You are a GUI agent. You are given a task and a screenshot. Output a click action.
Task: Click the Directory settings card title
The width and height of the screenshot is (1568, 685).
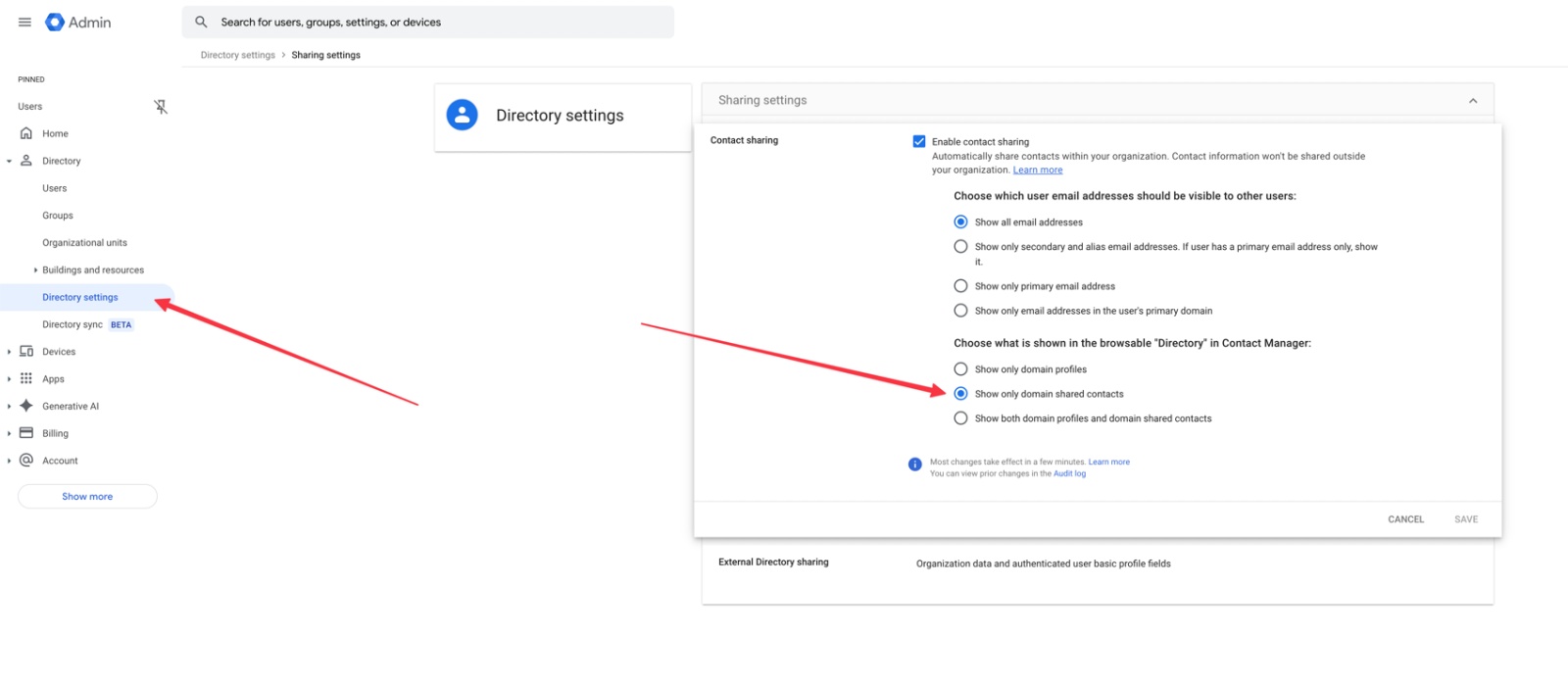[560, 116]
